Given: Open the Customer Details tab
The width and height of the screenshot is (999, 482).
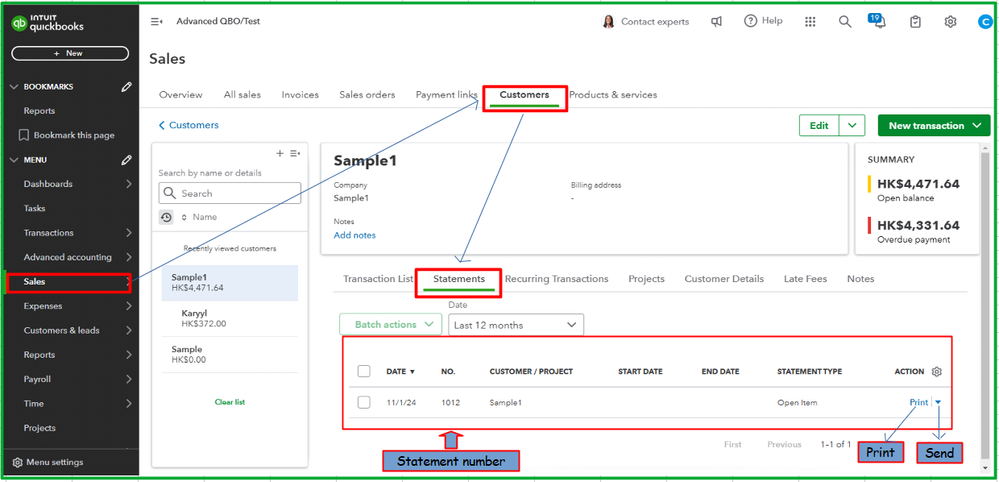Looking at the screenshot, I should 724,279.
